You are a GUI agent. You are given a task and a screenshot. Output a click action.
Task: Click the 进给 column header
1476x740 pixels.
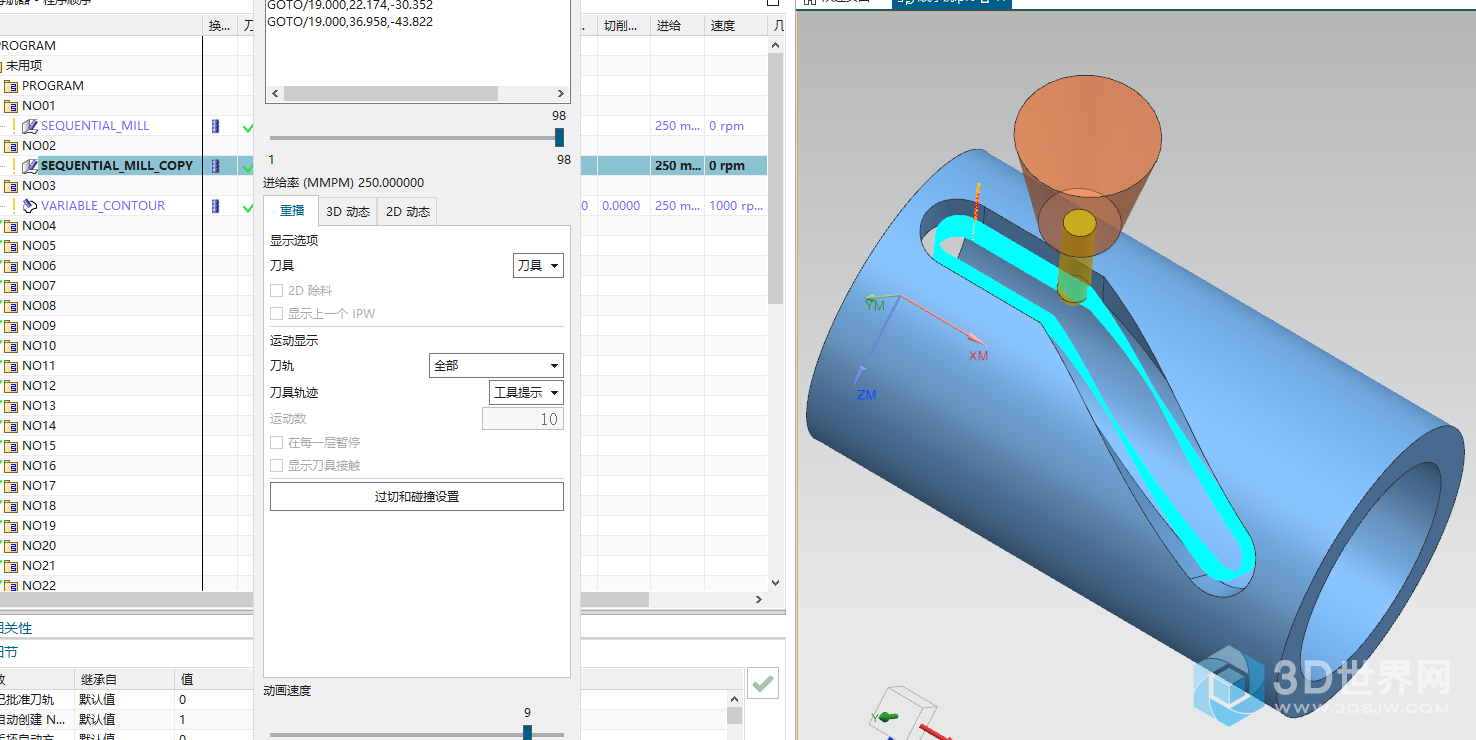(677, 26)
